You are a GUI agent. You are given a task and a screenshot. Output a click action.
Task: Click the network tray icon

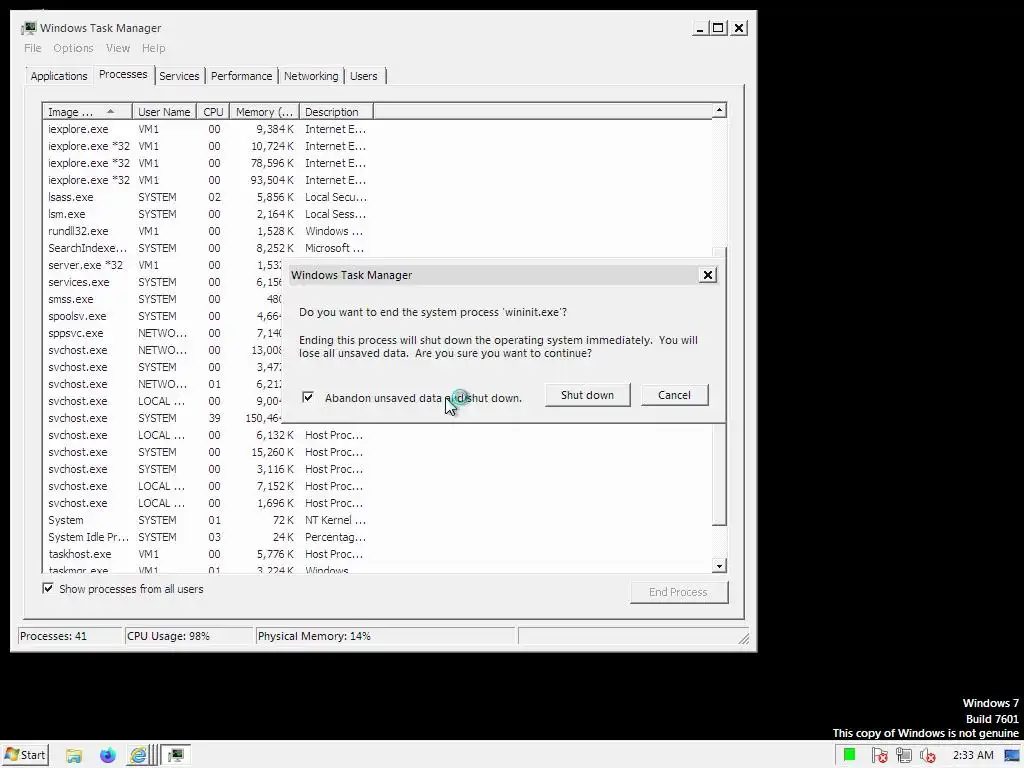tap(903, 756)
